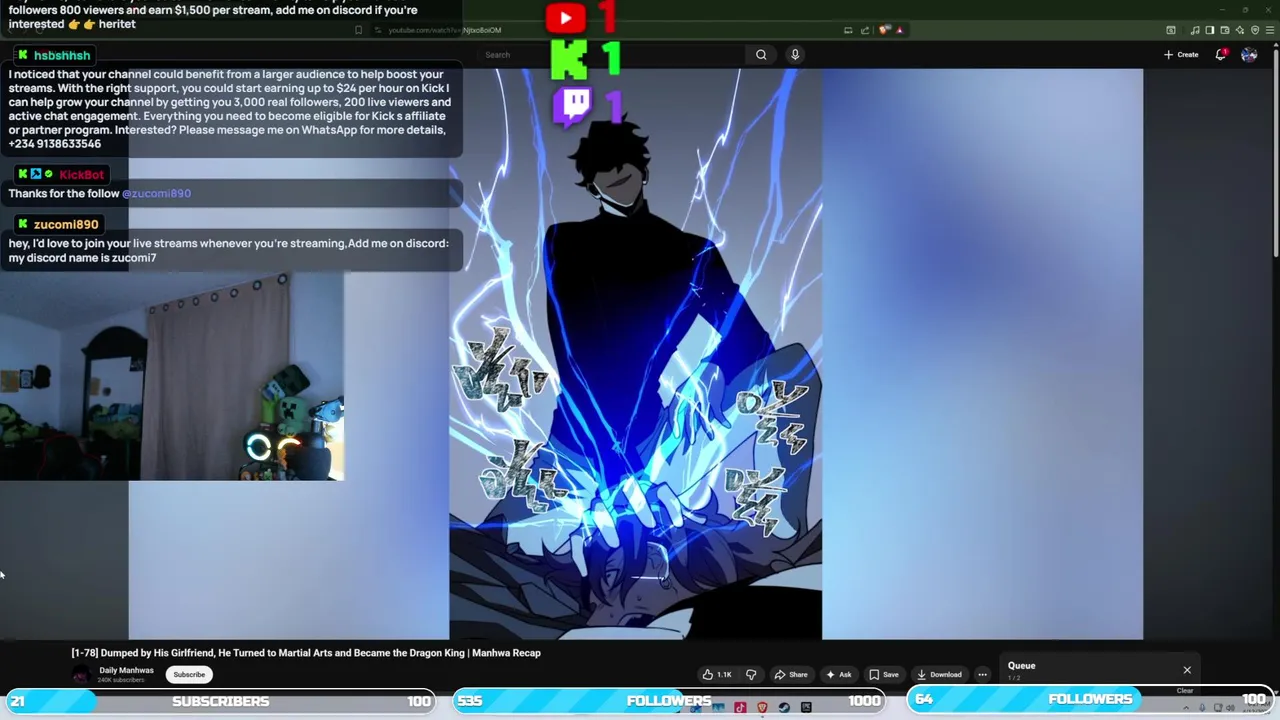Click the Brave Shields lion icon
This screenshot has height=720, width=1280.
pyautogui.click(x=884, y=30)
